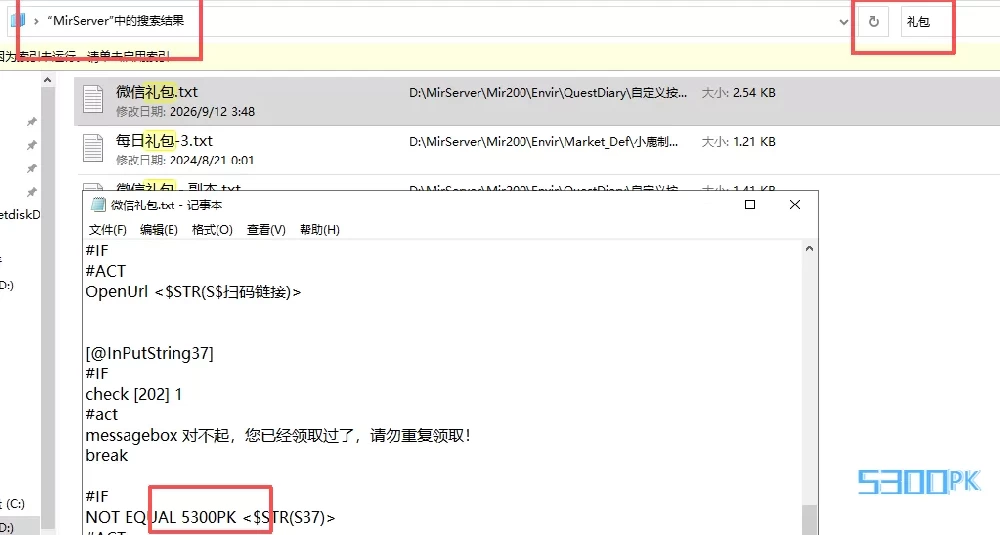Open the 帮助(H) menu in Notepad

tap(320, 230)
